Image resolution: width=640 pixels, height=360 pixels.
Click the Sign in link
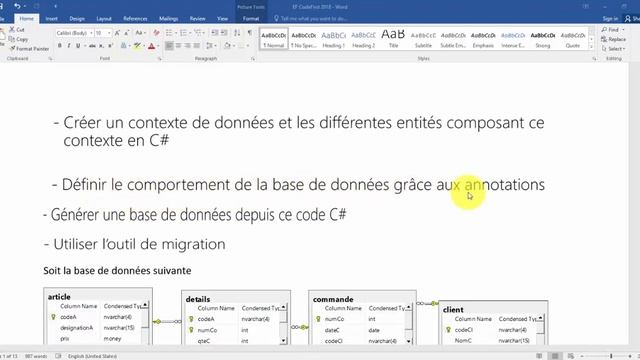610,18
